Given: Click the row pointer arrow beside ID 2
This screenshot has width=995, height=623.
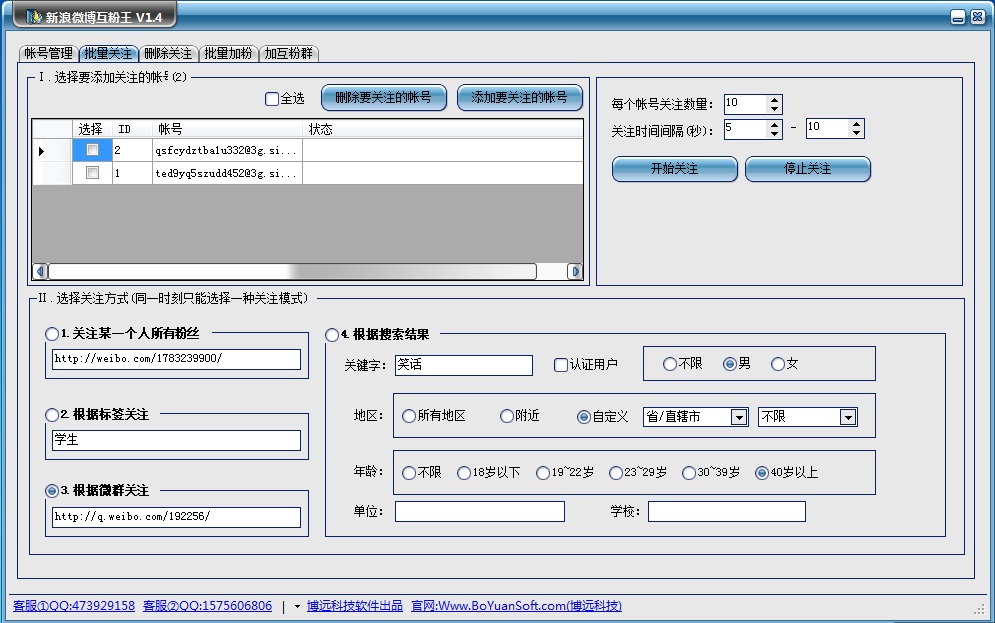Looking at the screenshot, I should click(x=41, y=151).
